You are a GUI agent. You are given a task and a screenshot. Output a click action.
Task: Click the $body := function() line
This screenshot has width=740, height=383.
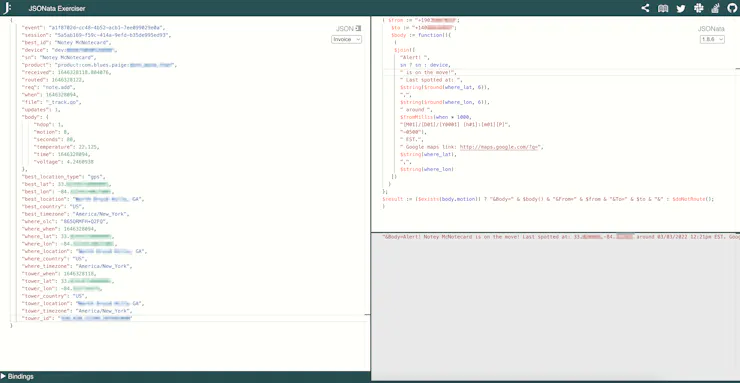coord(421,35)
